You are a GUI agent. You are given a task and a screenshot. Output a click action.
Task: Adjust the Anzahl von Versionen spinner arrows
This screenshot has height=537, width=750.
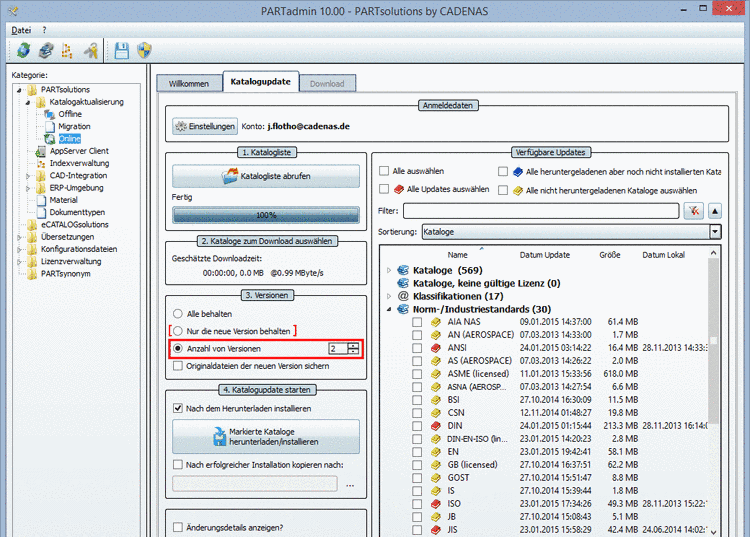[x=353, y=349]
